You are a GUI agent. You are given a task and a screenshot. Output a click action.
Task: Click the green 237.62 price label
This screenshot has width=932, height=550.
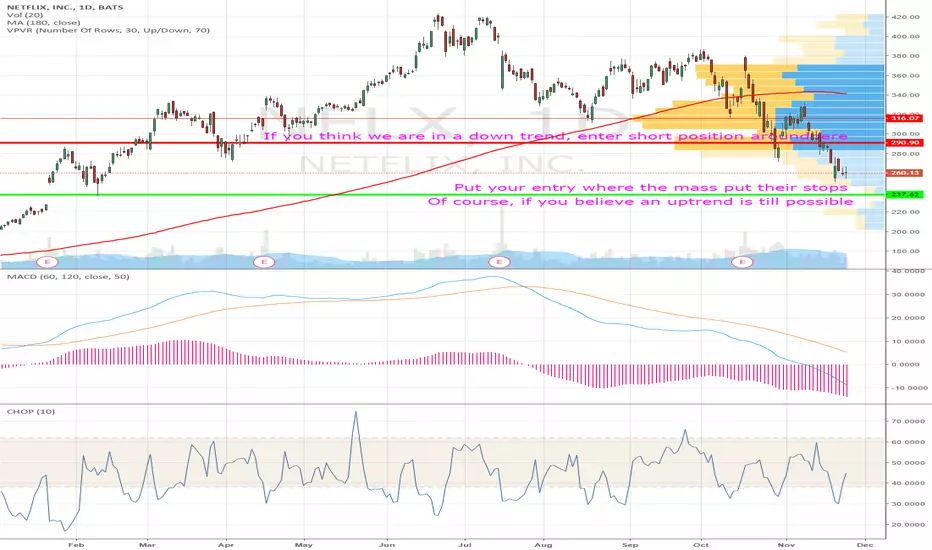[x=905, y=194]
